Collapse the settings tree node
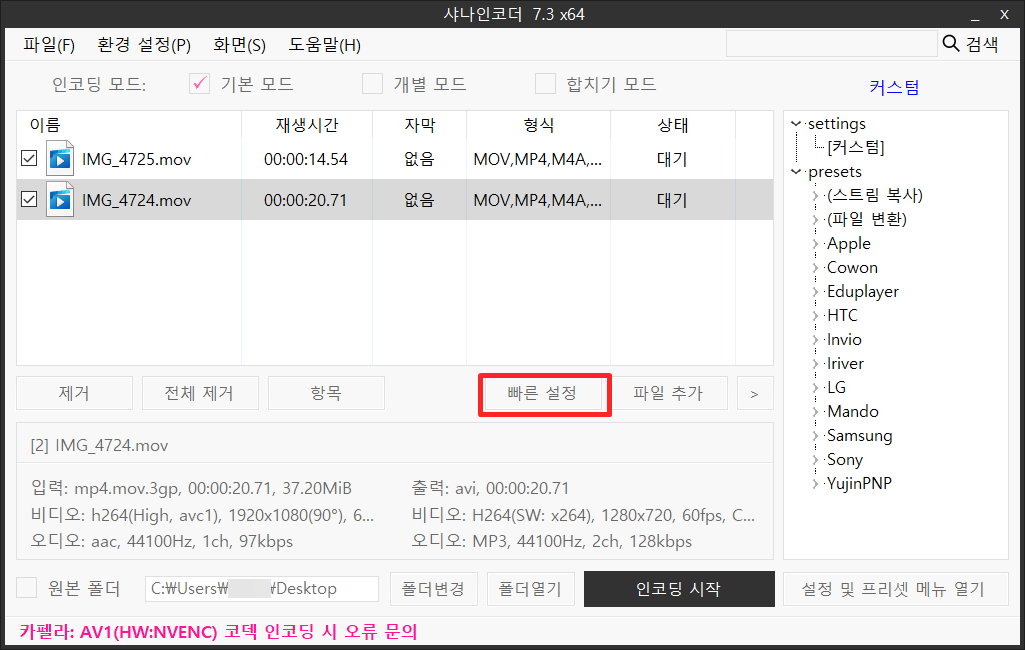This screenshot has height=650, width=1025. click(796, 124)
